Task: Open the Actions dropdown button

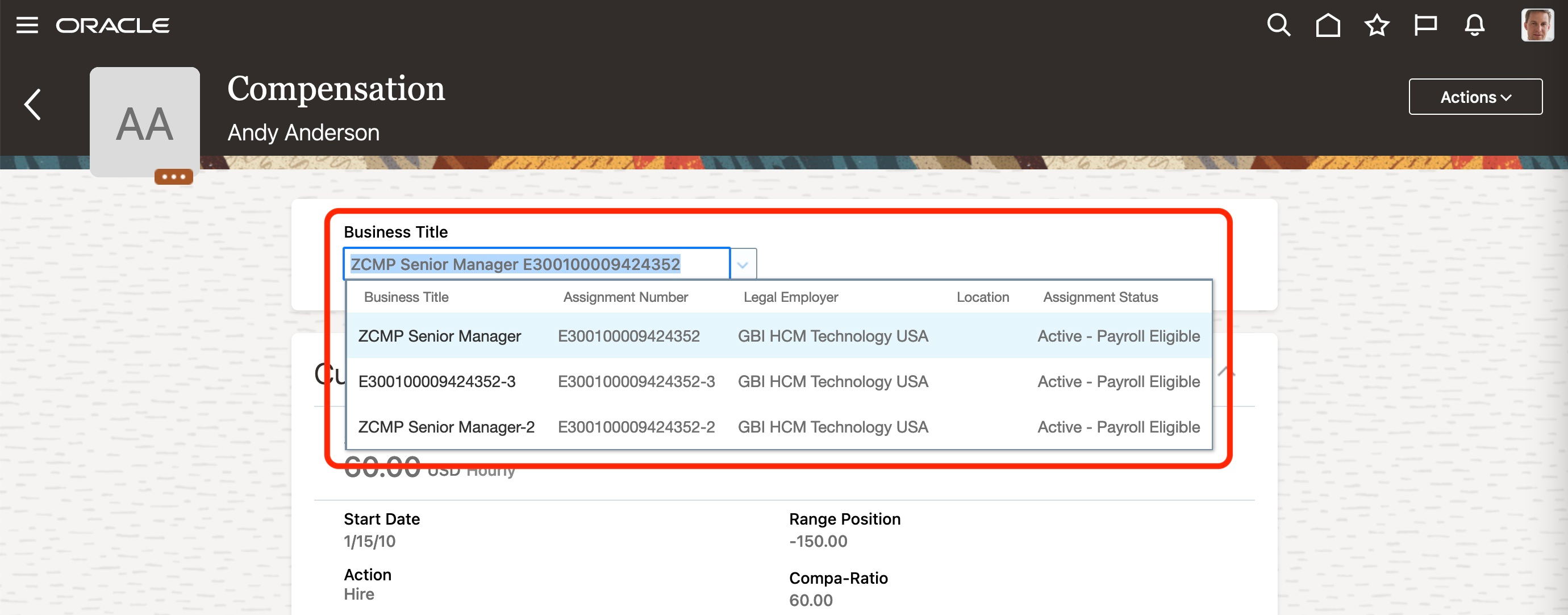Action: pyautogui.click(x=1475, y=97)
